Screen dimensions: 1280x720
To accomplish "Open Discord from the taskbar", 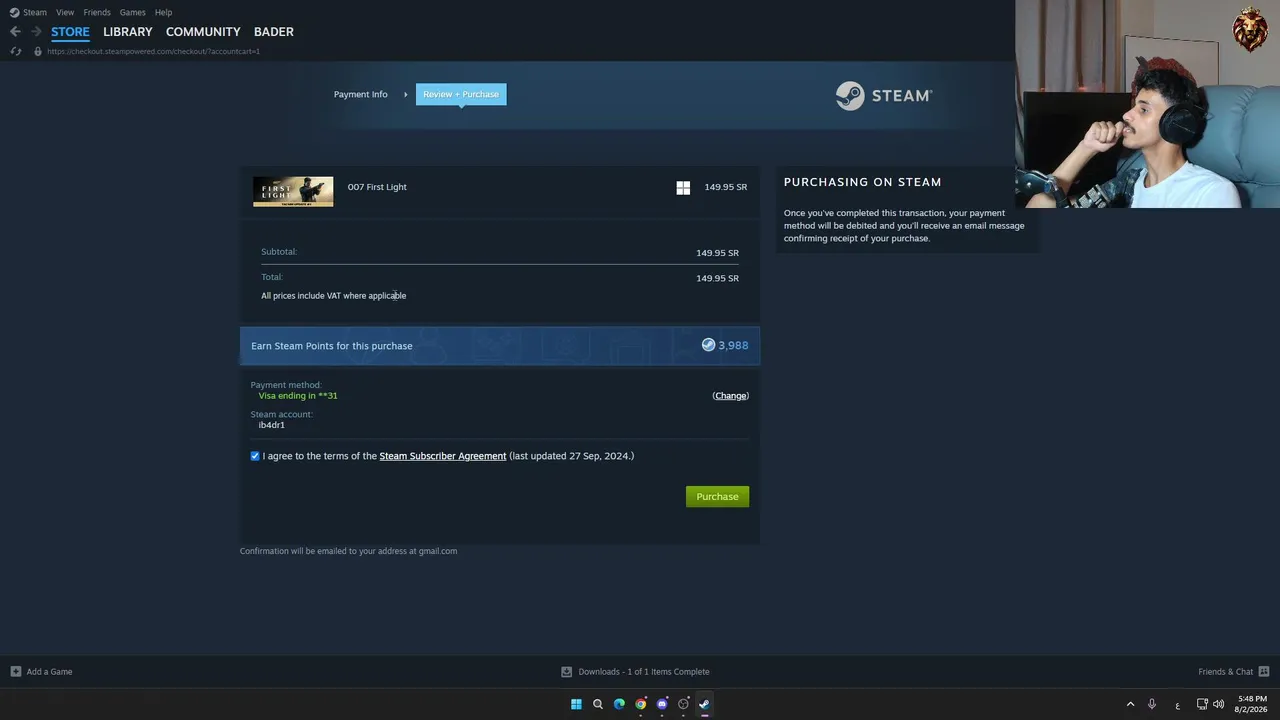I will (662, 704).
